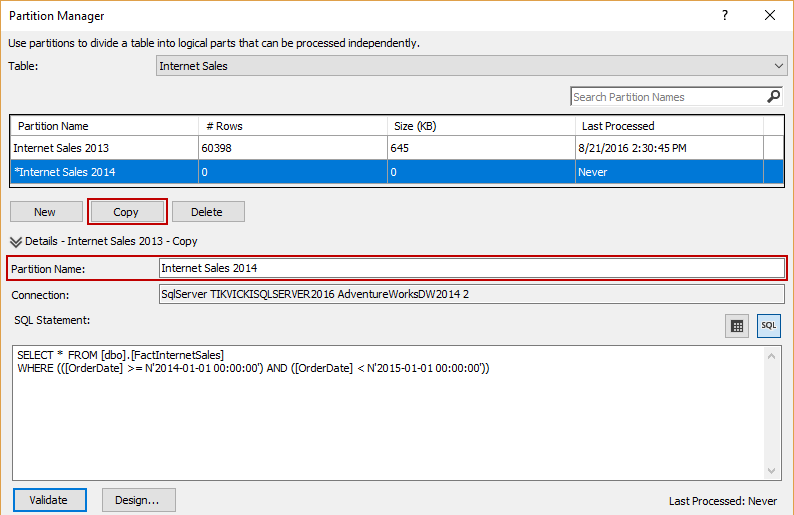794x515 pixels.
Task: Sort by the Last Processed column header
Action: pos(668,126)
